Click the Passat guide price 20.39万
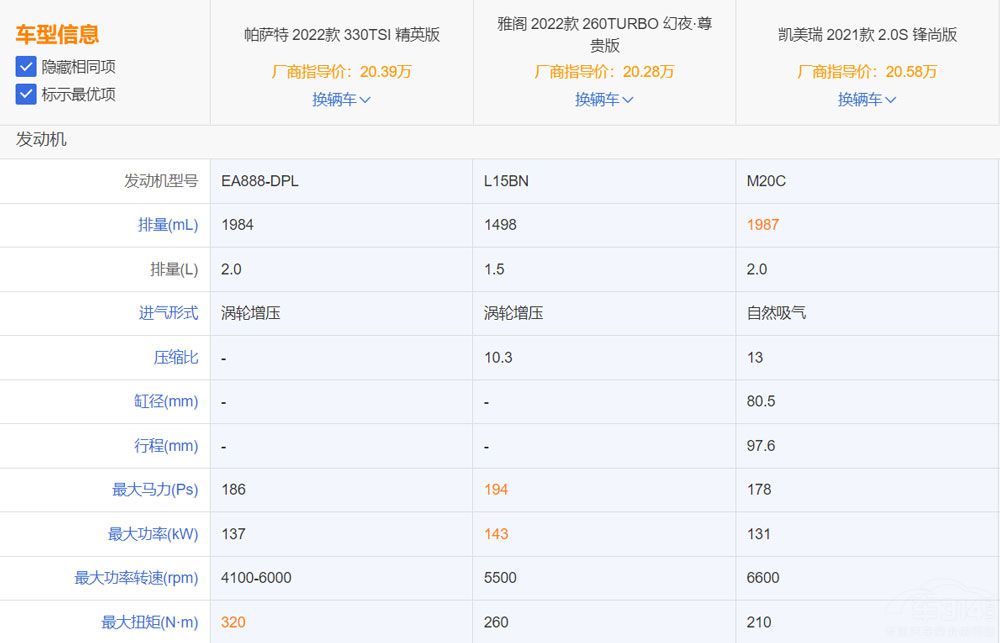The height and width of the screenshot is (643, 1000). point(341,72)
